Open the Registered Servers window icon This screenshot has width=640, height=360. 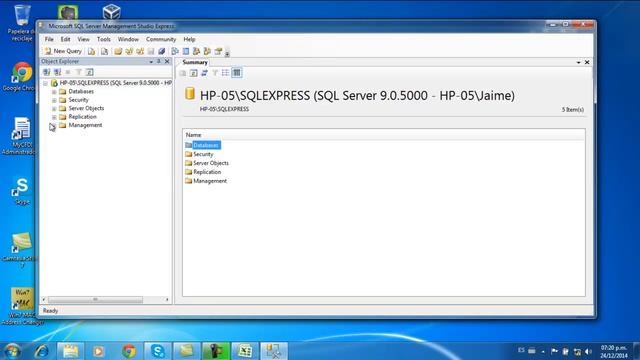[175, 51]
